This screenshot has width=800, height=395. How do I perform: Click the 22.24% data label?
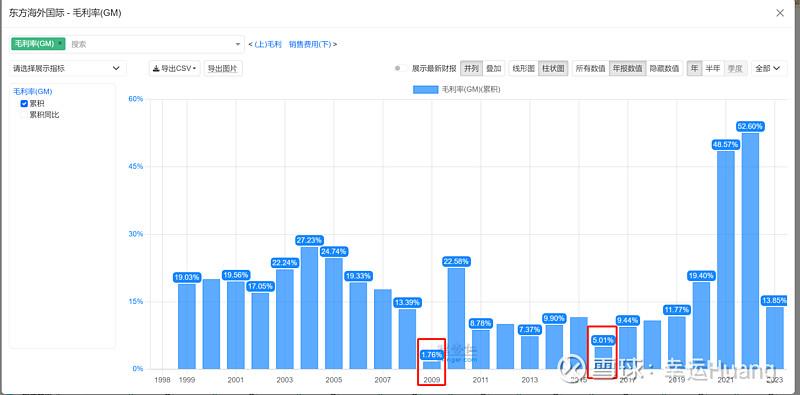click(285, 263)
